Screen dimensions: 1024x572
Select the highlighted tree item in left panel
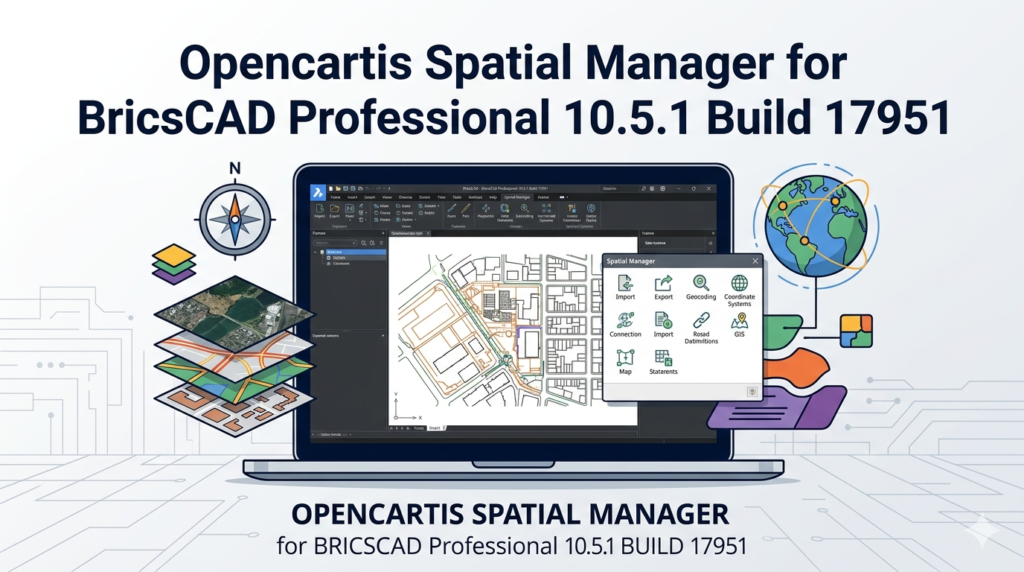tap(355, 252)
